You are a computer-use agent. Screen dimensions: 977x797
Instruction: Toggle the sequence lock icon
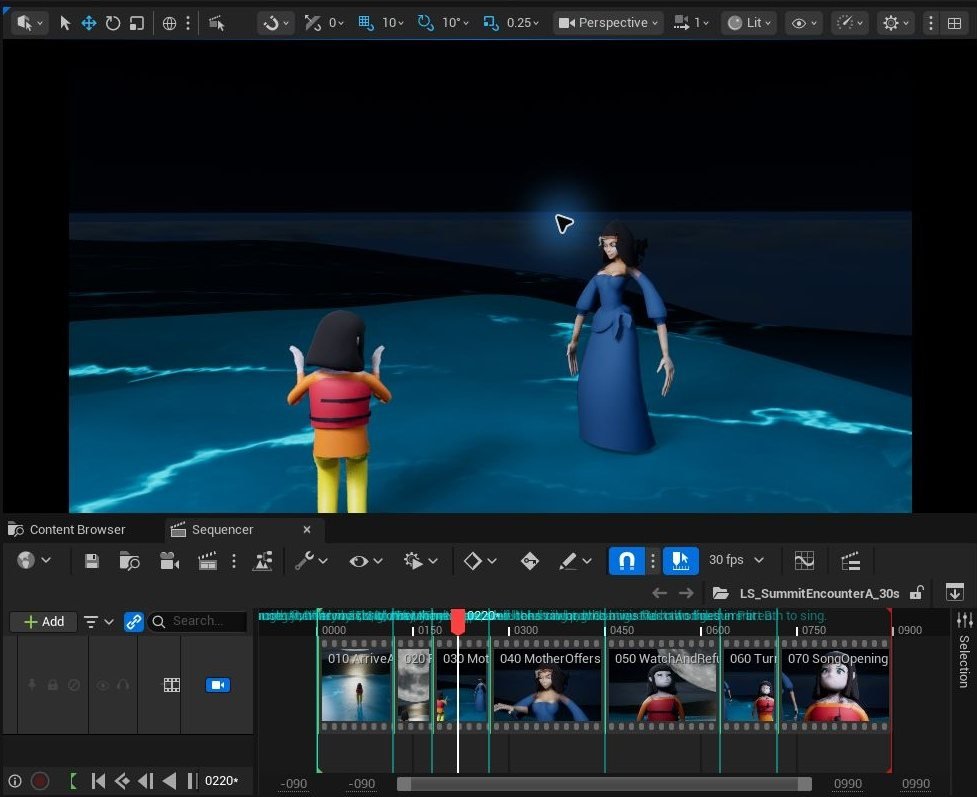[916, 593]
